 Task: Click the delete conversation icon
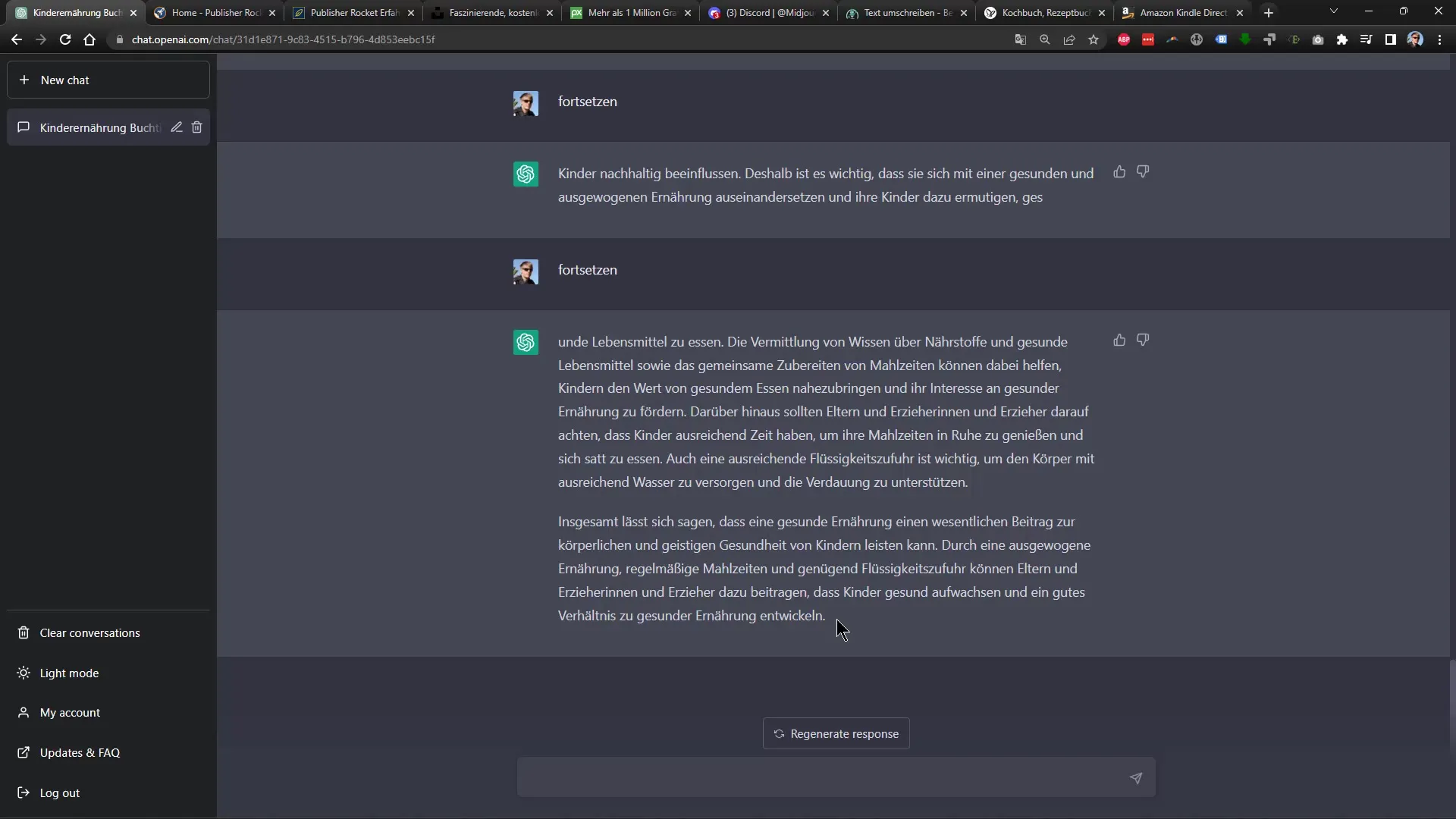click(x=197, y=127)
